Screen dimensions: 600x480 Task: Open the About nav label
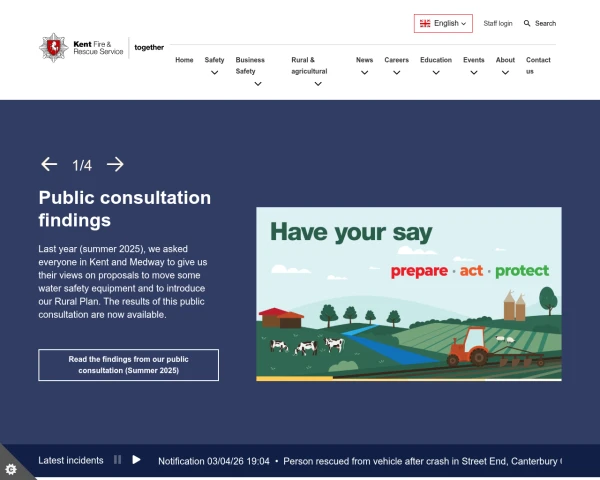[505, 60]
